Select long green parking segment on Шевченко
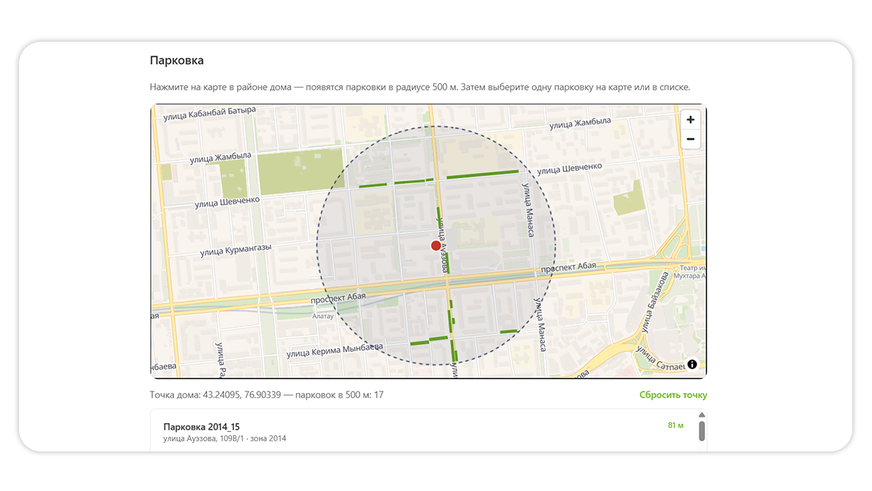The width and height of the screenshot is (872, 491). click(483, 175)
